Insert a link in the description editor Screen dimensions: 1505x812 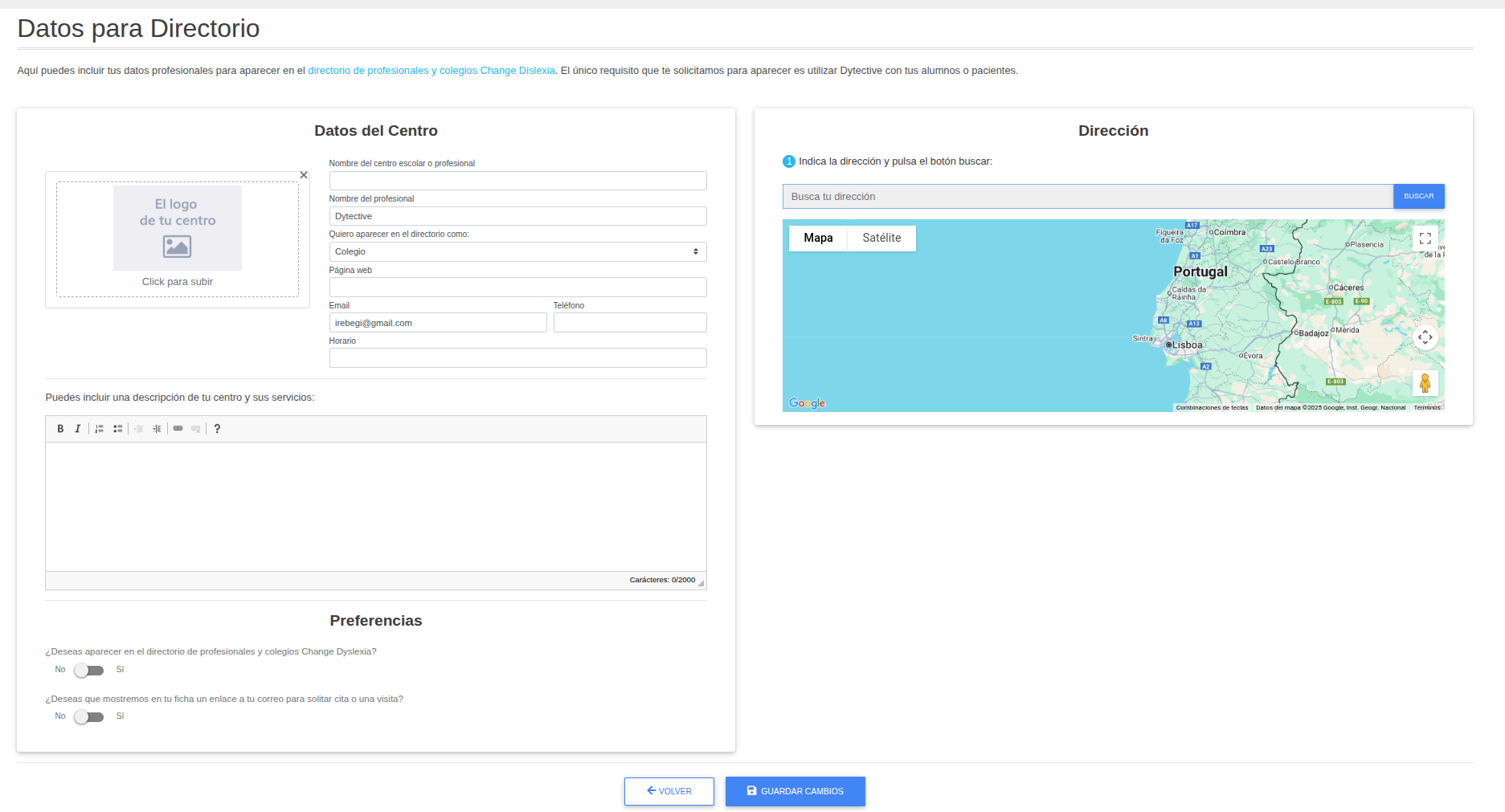(178, 429)
